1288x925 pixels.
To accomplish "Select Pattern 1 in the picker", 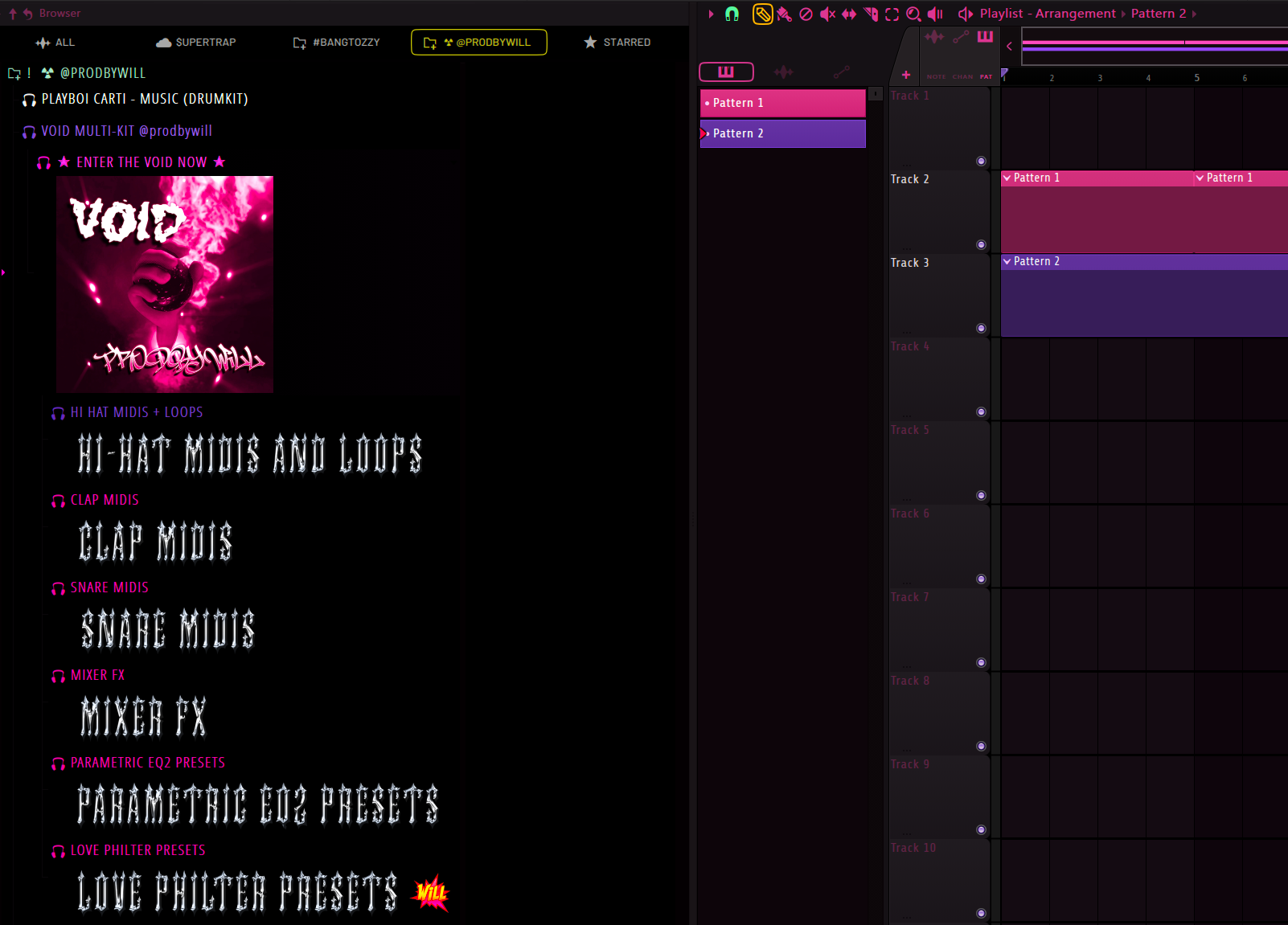I will 782,103.
